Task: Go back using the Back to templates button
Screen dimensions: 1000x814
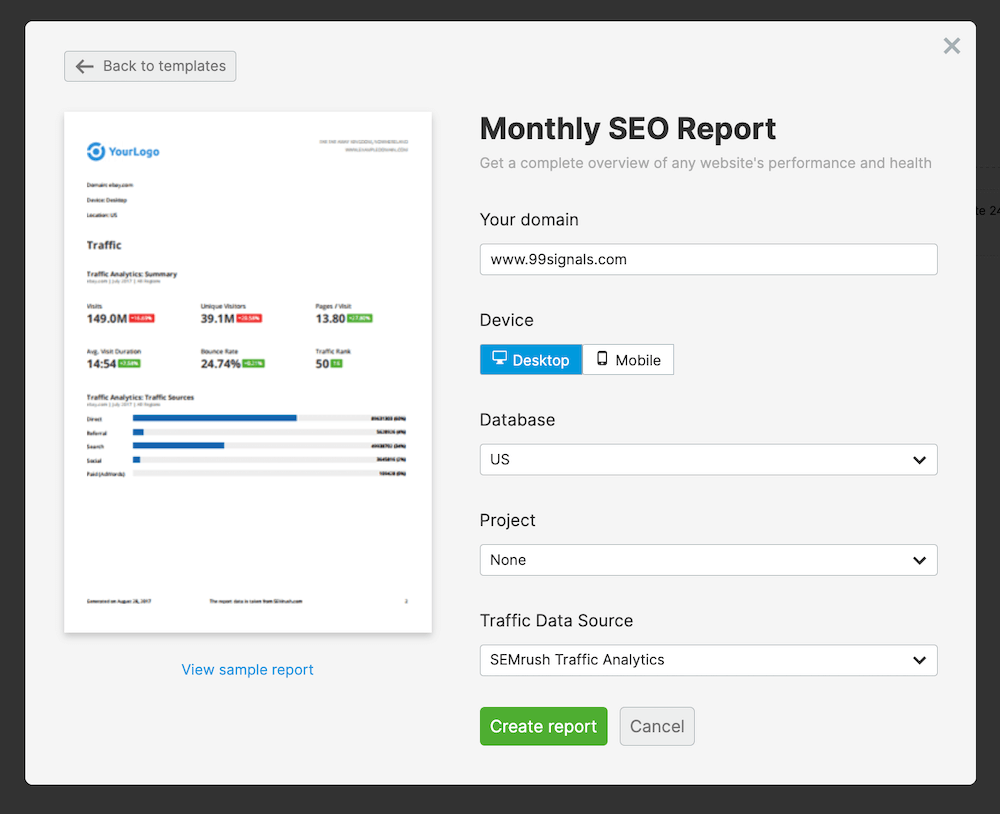Action: [x=150, y=67]
